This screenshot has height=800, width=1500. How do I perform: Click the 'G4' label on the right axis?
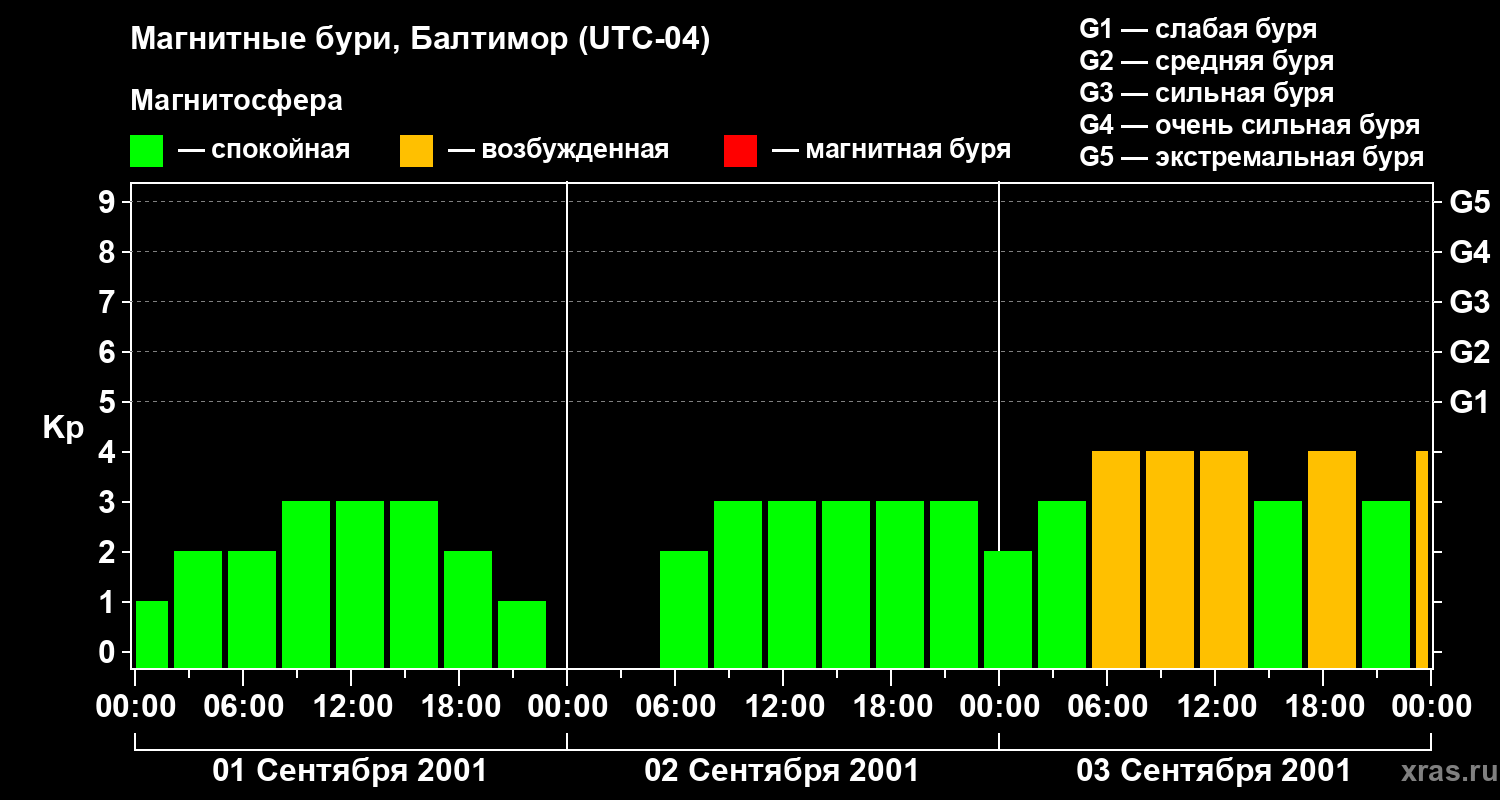point(1469,252)
